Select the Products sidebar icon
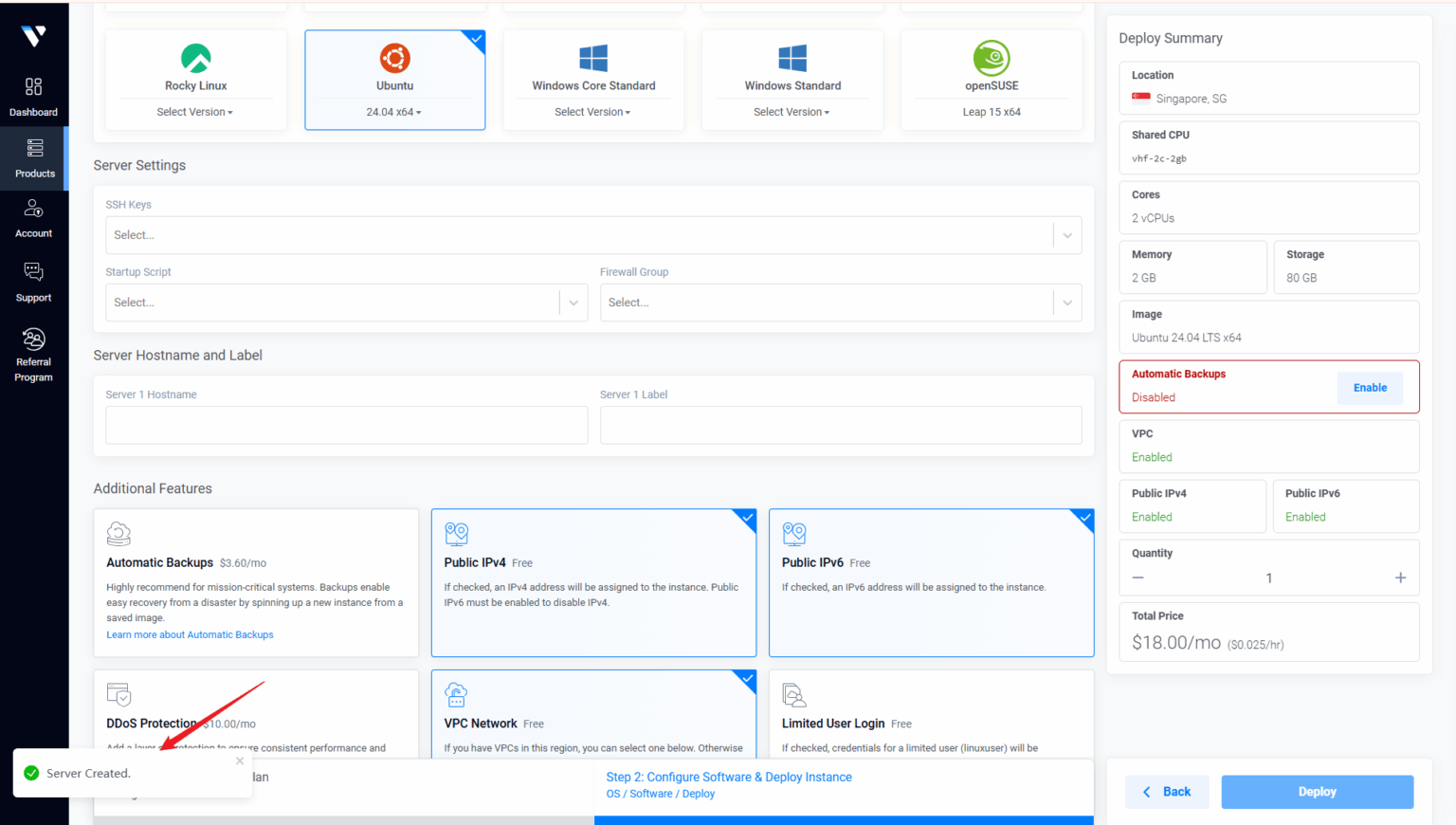The image size is (1456, 825). 34,158
